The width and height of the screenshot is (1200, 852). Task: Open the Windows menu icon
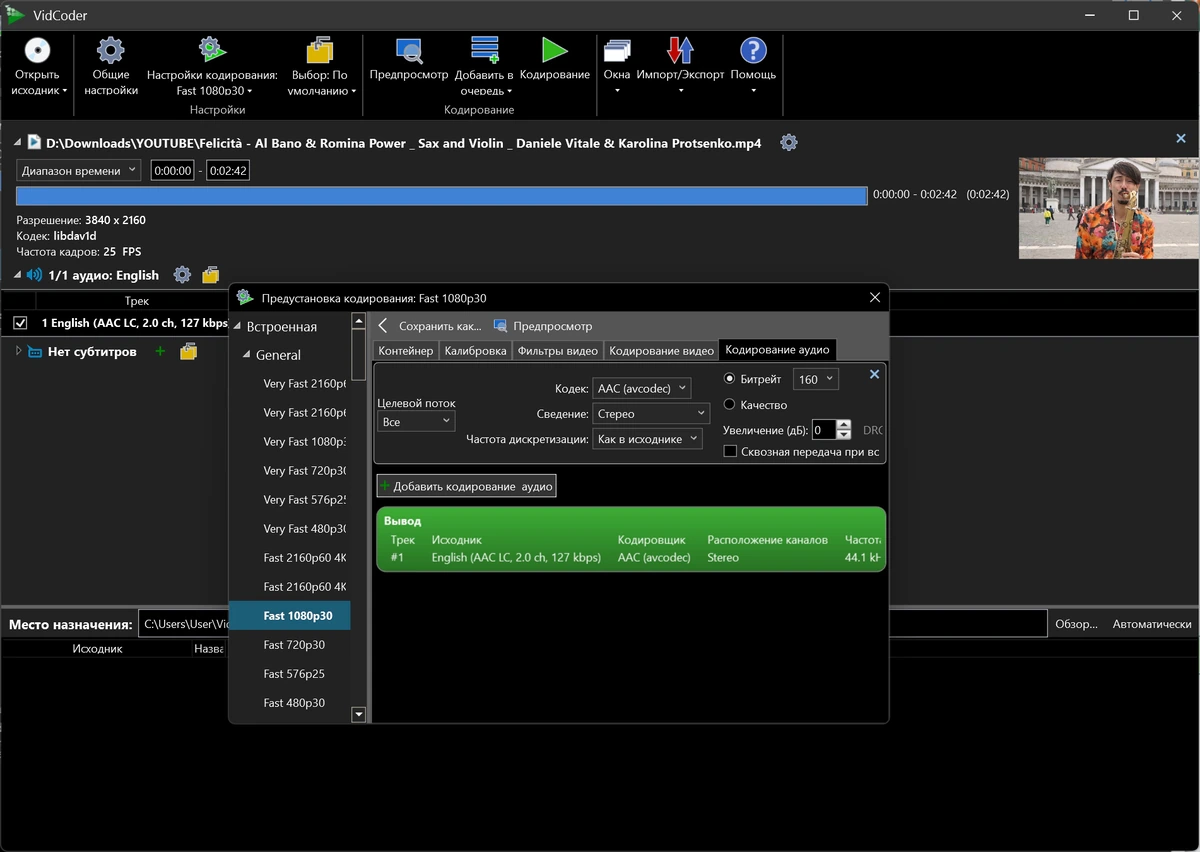[617, 50]
